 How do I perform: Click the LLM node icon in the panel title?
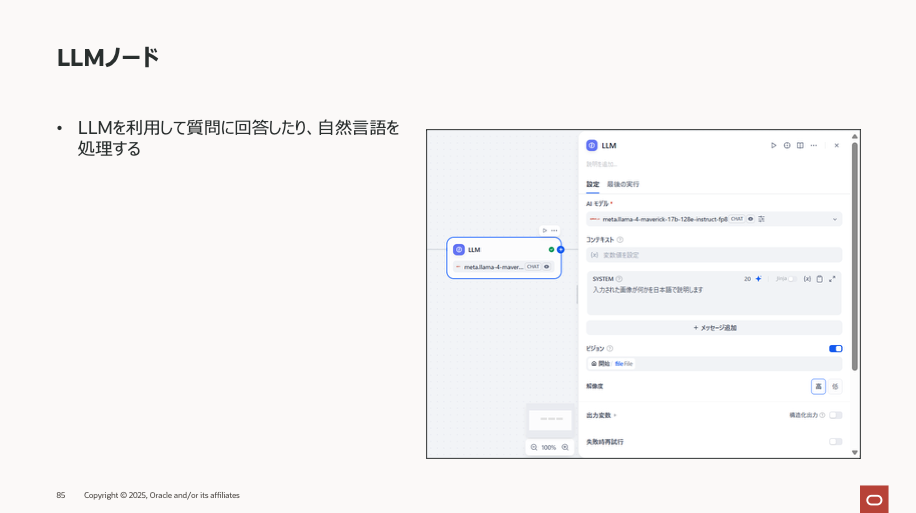click(592, 145)
